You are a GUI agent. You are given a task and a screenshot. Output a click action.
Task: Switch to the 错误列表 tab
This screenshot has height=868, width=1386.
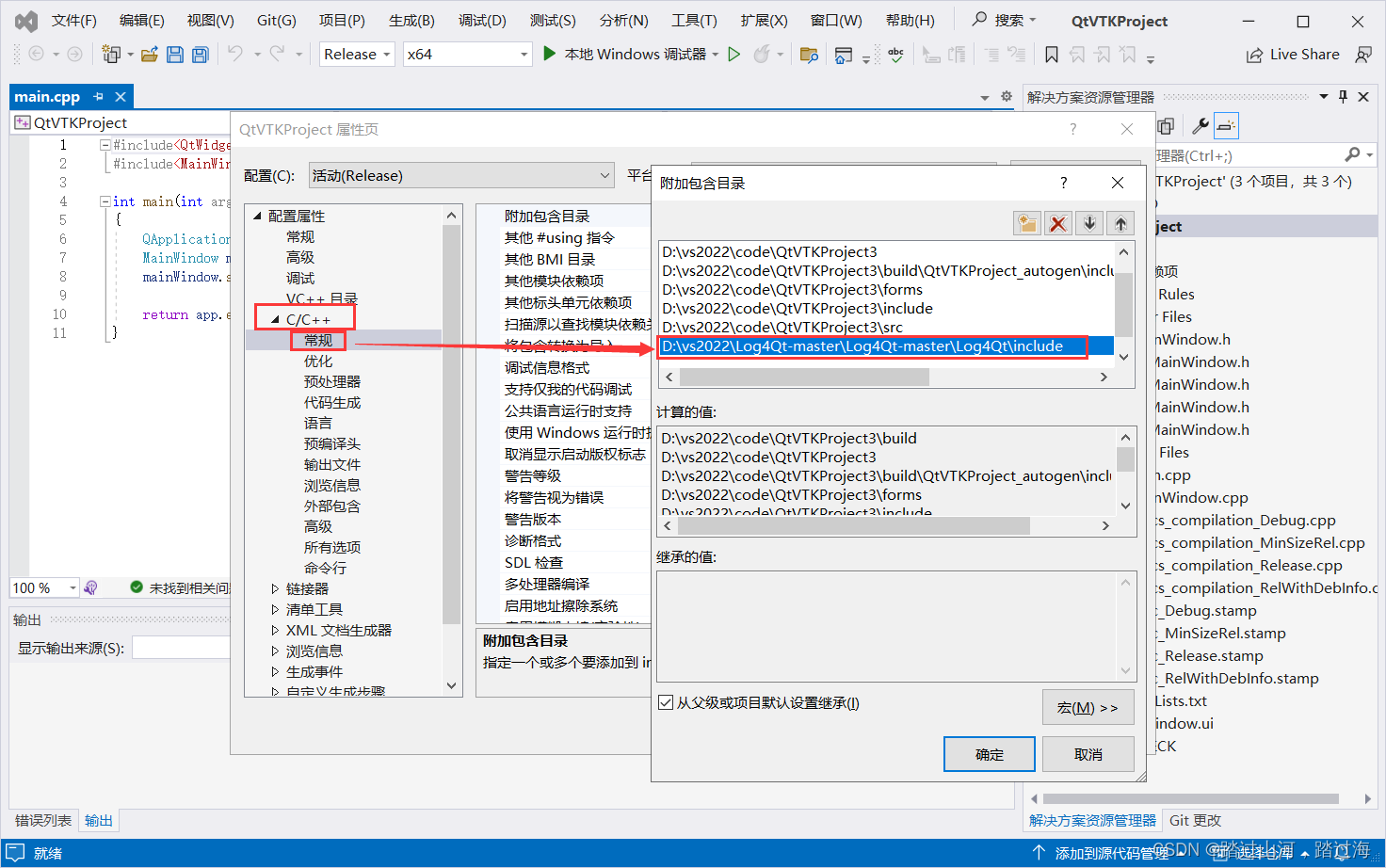click(x=43, y=820)
